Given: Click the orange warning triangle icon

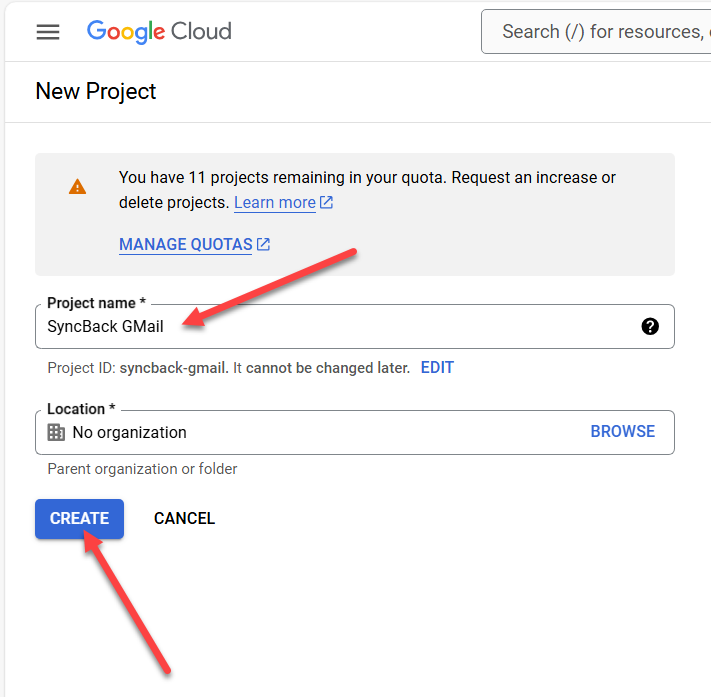Looking at the screenshot, I should 77,187.
